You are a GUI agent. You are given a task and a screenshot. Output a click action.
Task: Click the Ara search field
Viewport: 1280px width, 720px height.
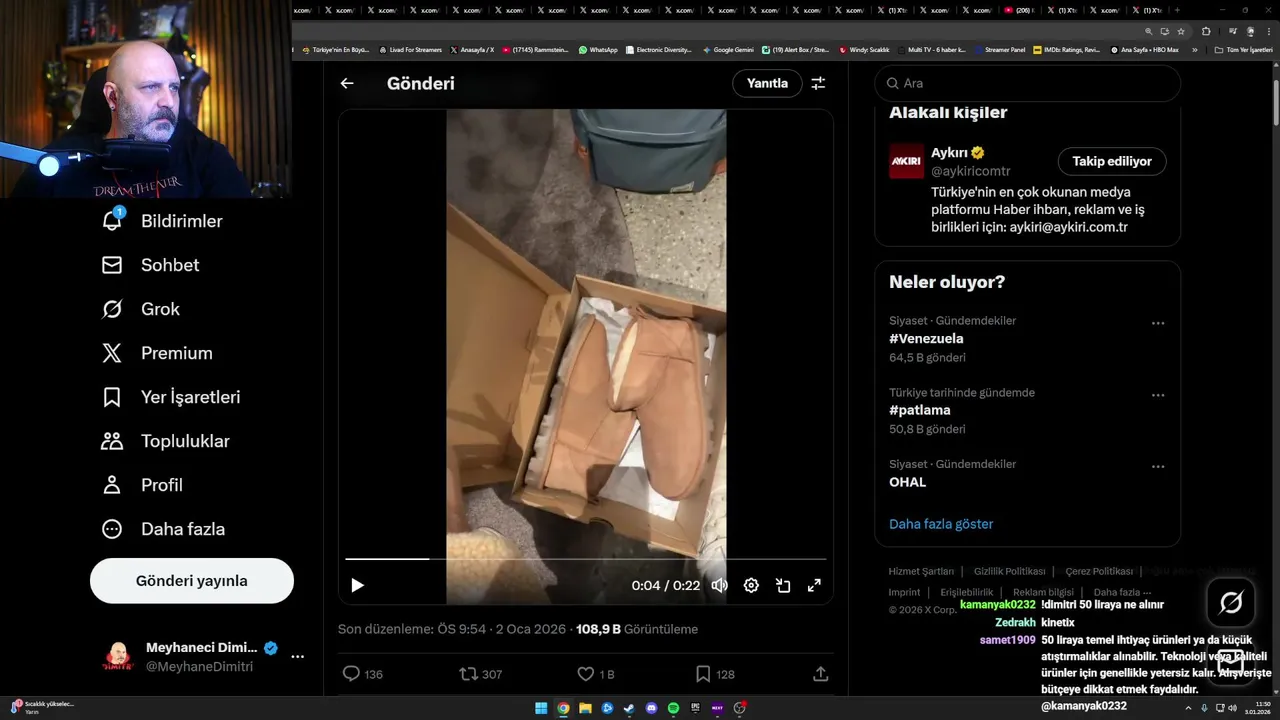[x=1027, y=84]
